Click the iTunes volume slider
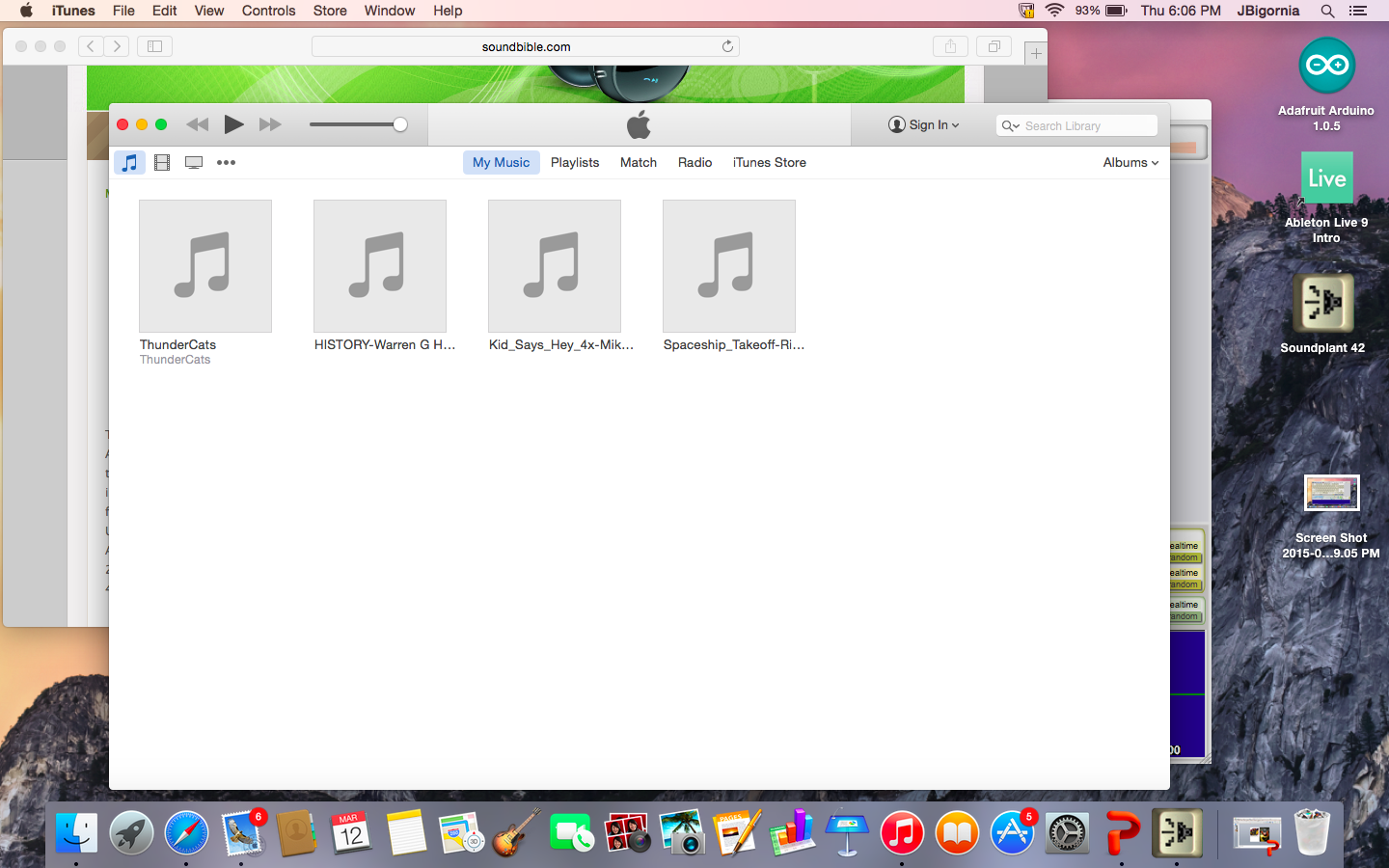 pos(357,124)
